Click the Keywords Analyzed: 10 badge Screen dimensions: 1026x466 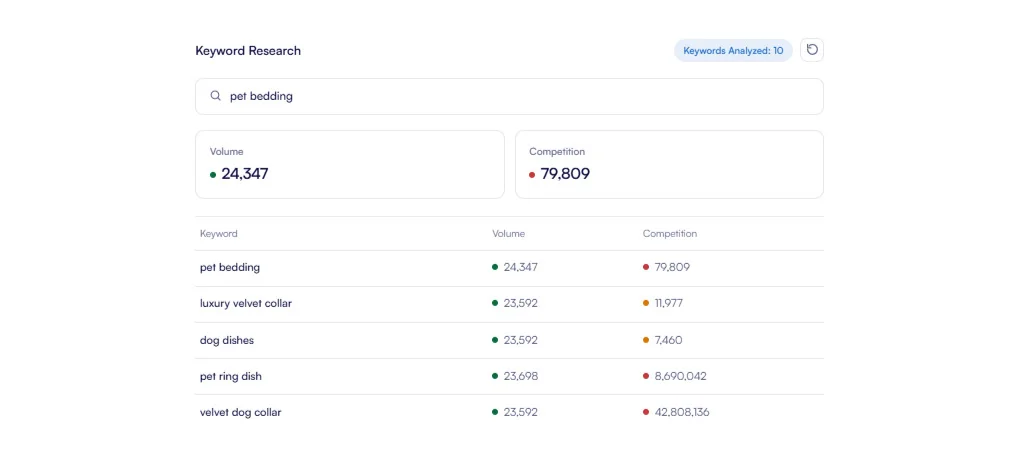tap(733, 50)
